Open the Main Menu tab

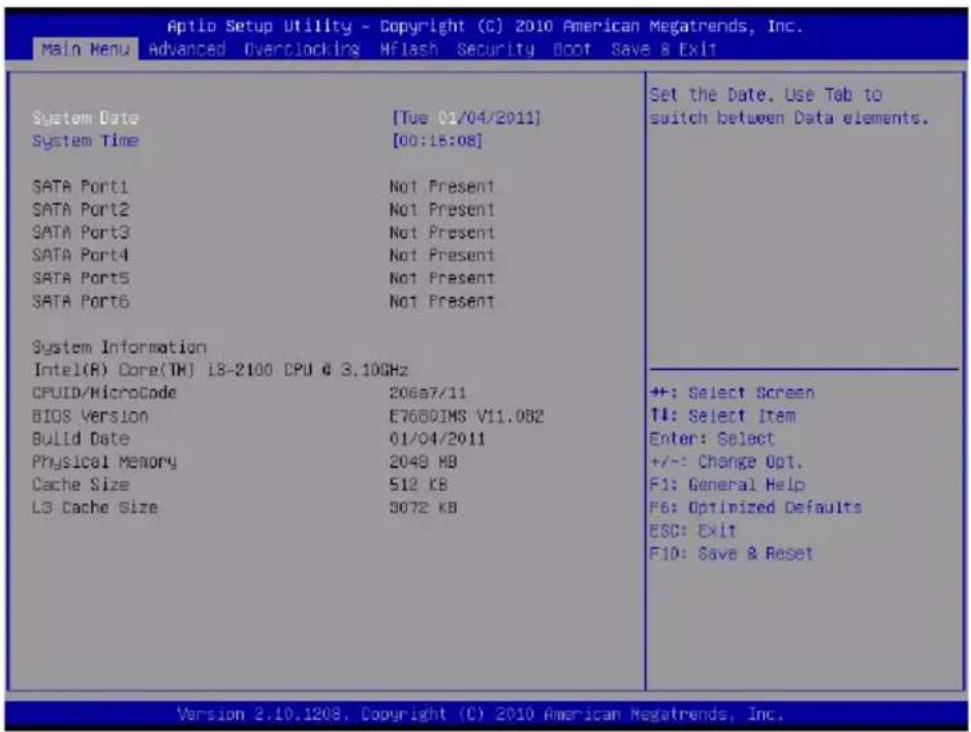(85, 49)
